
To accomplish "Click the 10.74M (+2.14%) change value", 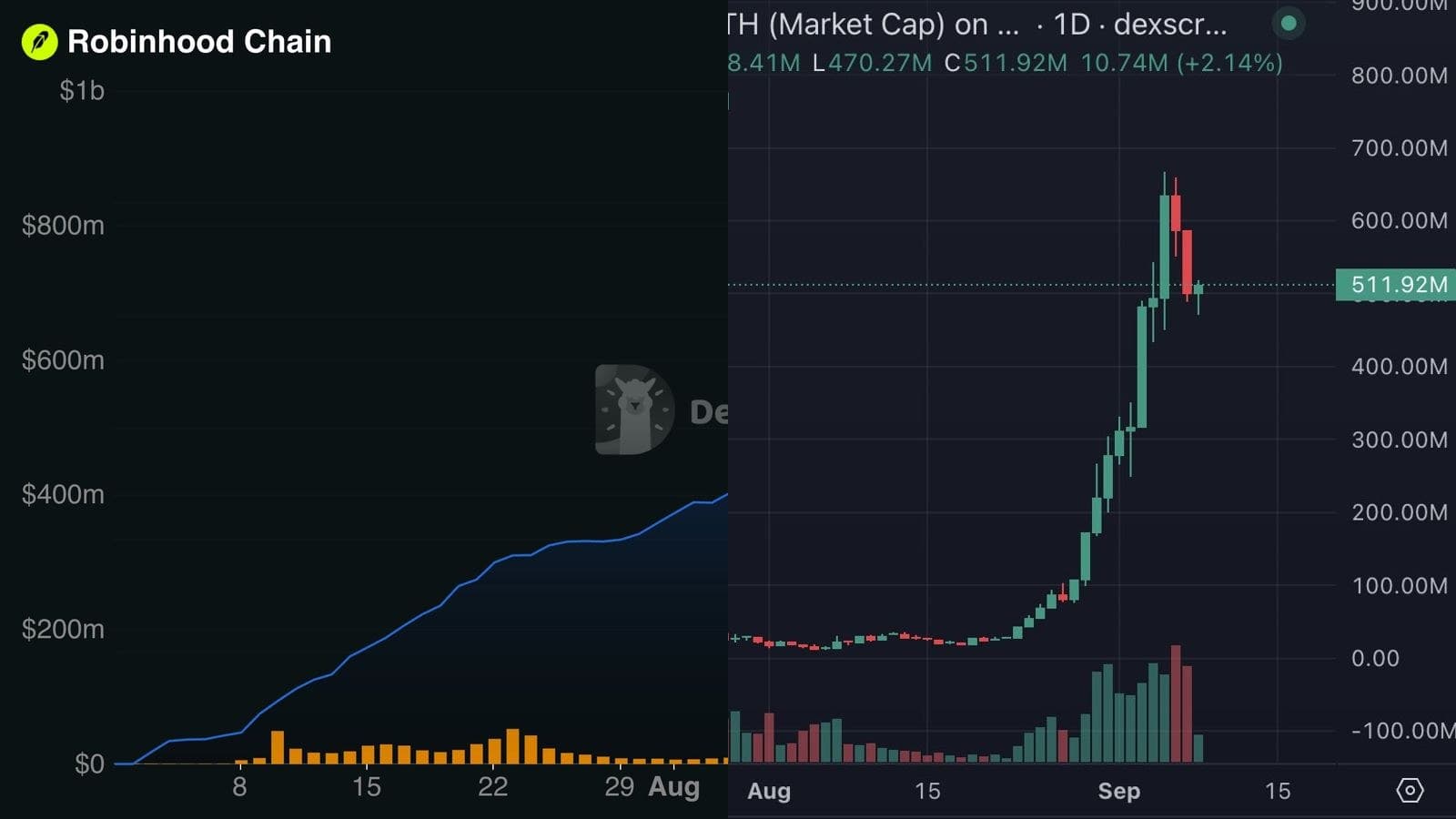I will 1182,64.
